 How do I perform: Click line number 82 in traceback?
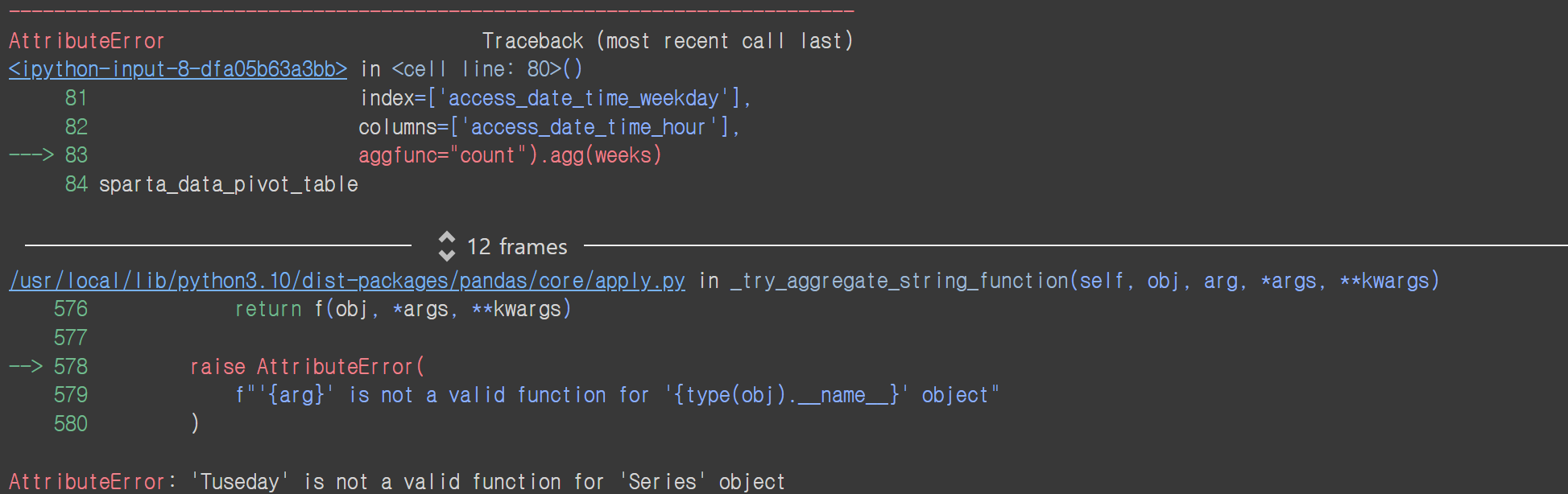pos(77,127)
